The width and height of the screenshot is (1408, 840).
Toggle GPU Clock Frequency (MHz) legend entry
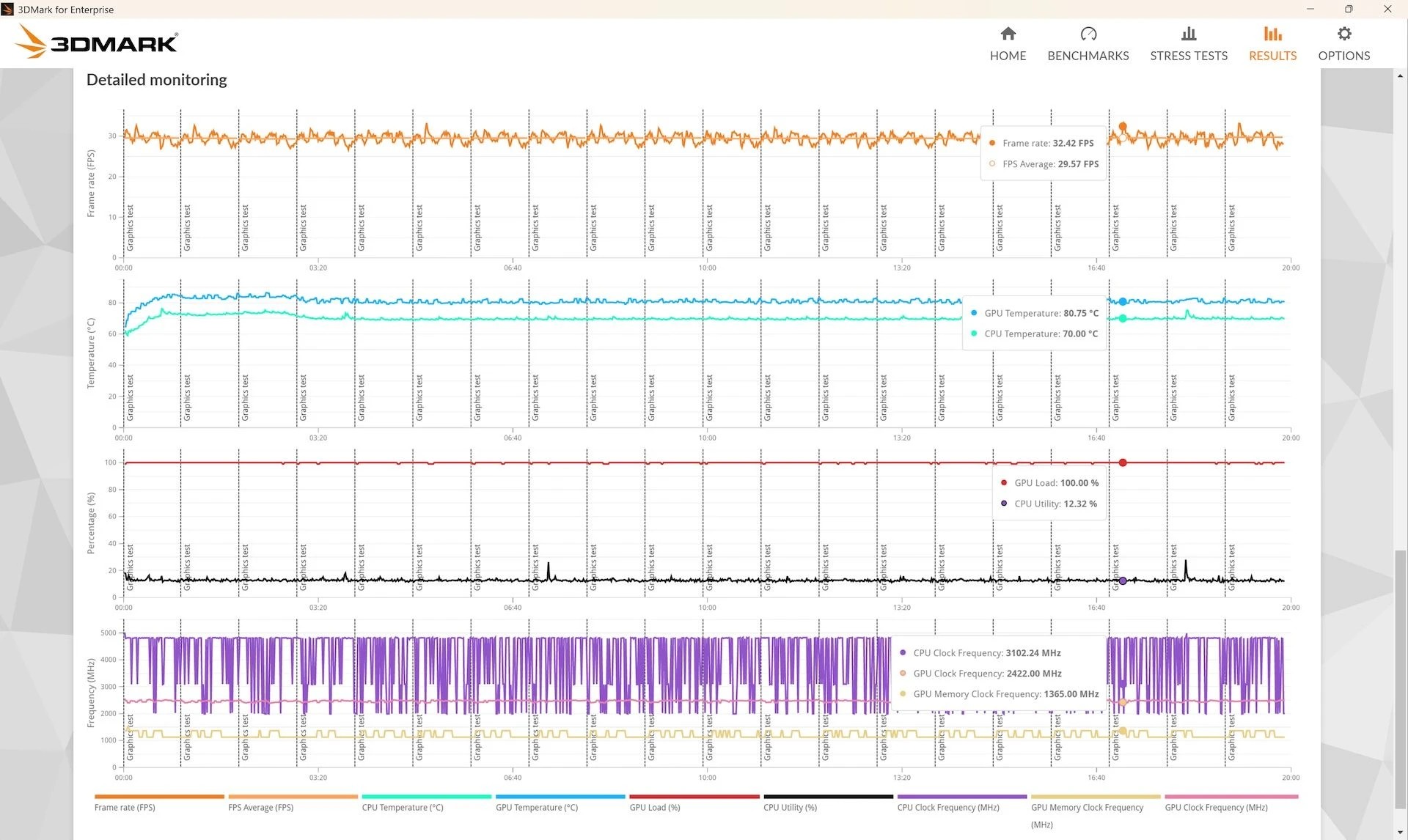pyautogui.click(x=1216, y=807)
